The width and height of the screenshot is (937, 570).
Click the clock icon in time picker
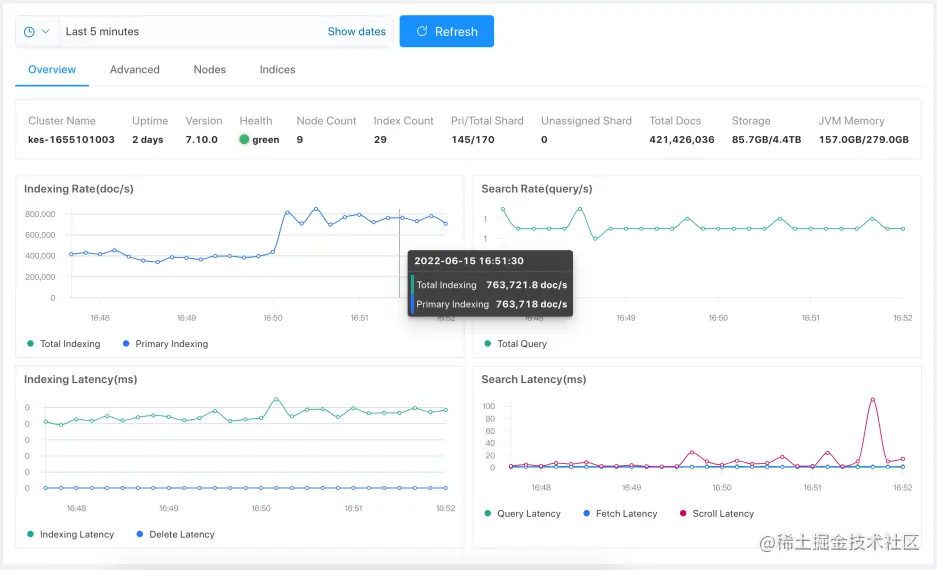(x=29, y=32)
